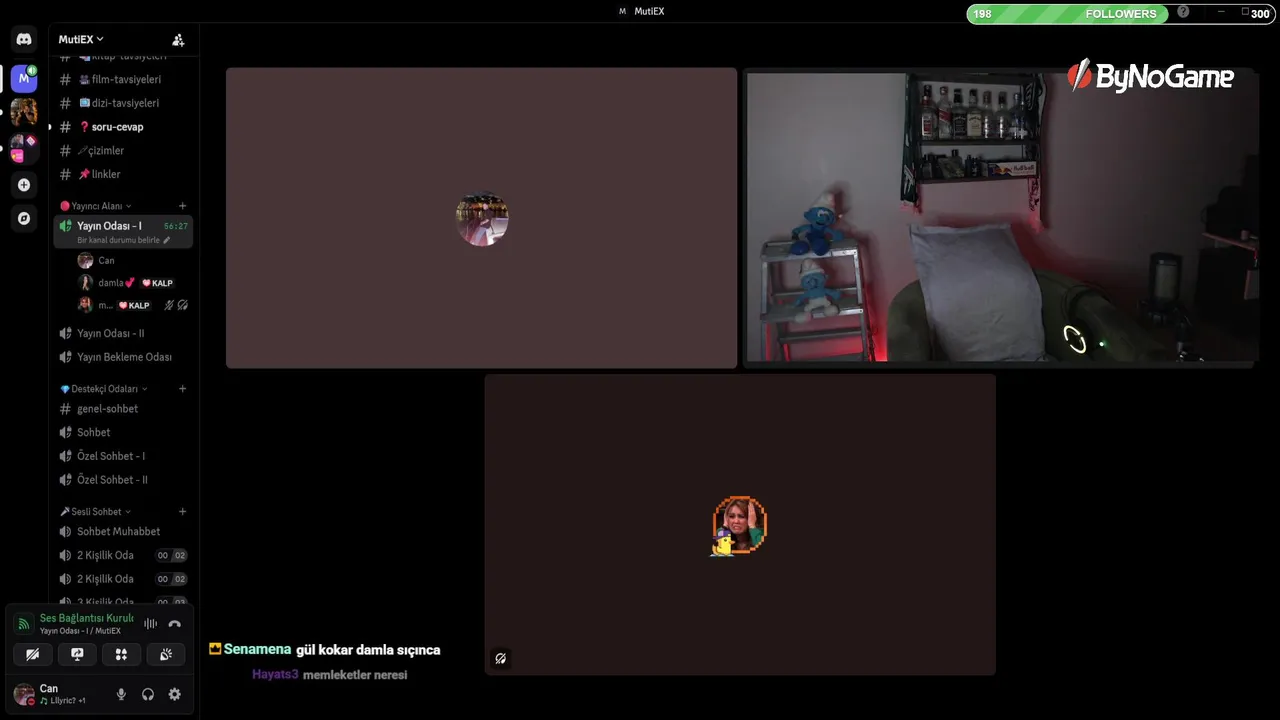Open the second server with photo avatar

click(24, 111)
